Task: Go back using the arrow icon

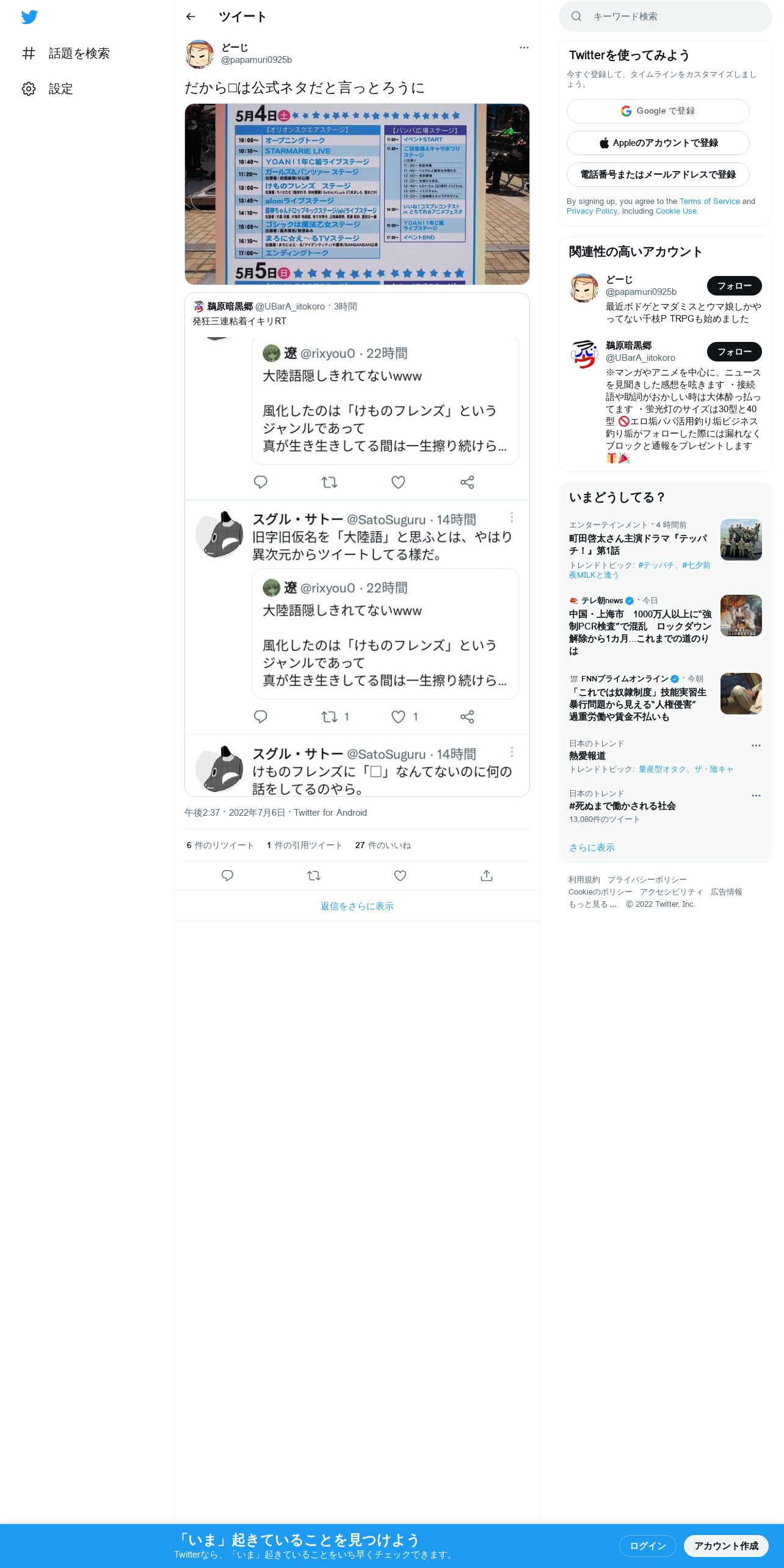Action: [x=191, y=16]
